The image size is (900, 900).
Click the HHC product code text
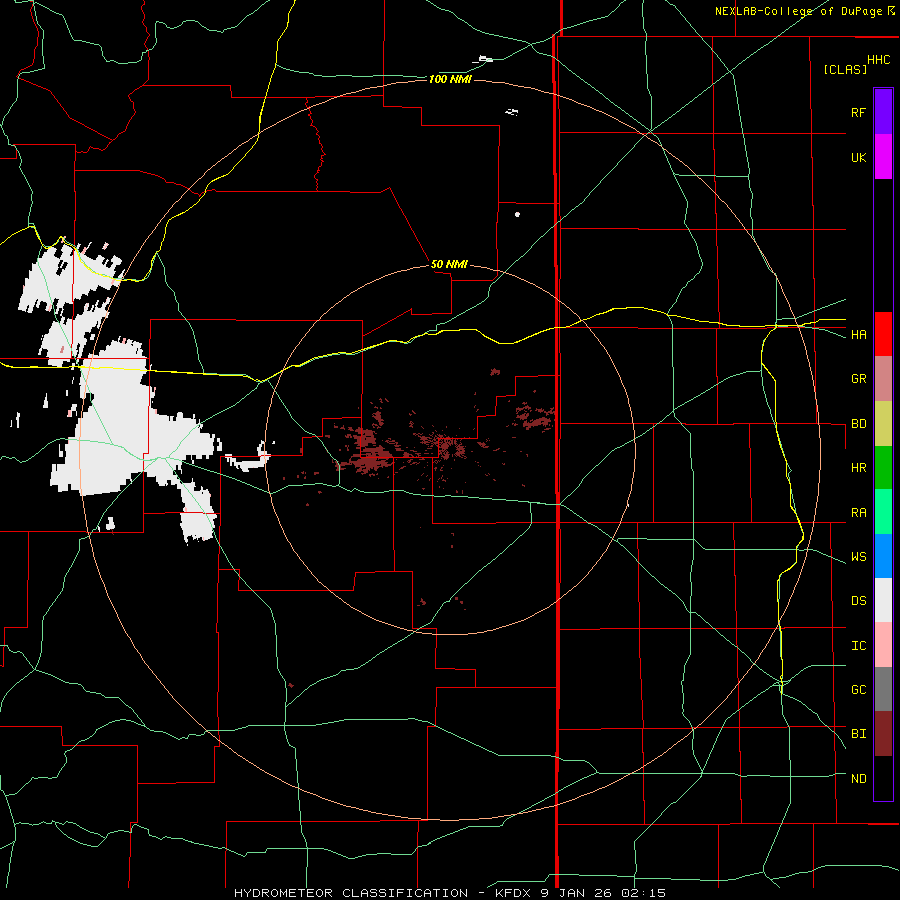[x=878, y=60]
